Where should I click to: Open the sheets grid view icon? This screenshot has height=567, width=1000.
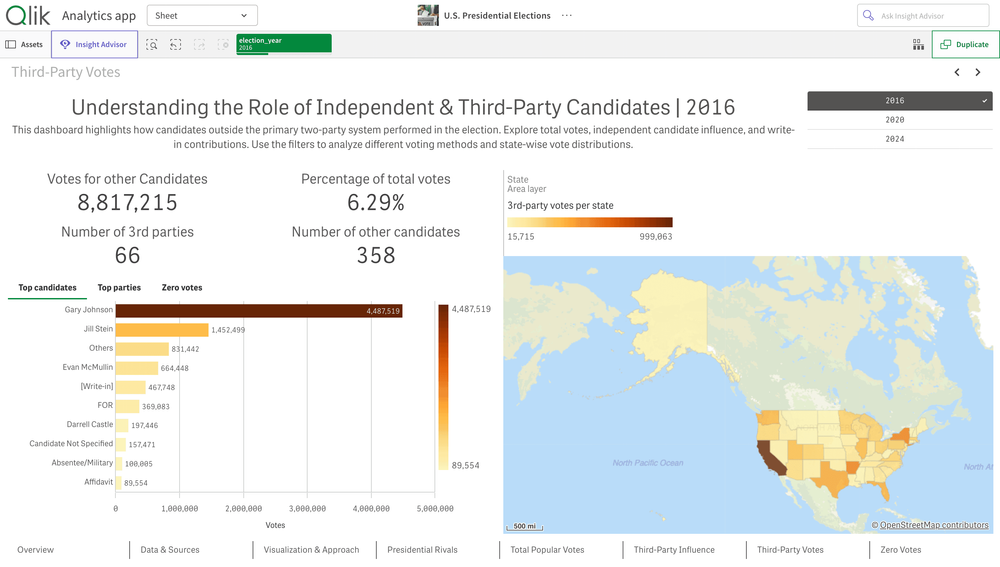(918, 45)
